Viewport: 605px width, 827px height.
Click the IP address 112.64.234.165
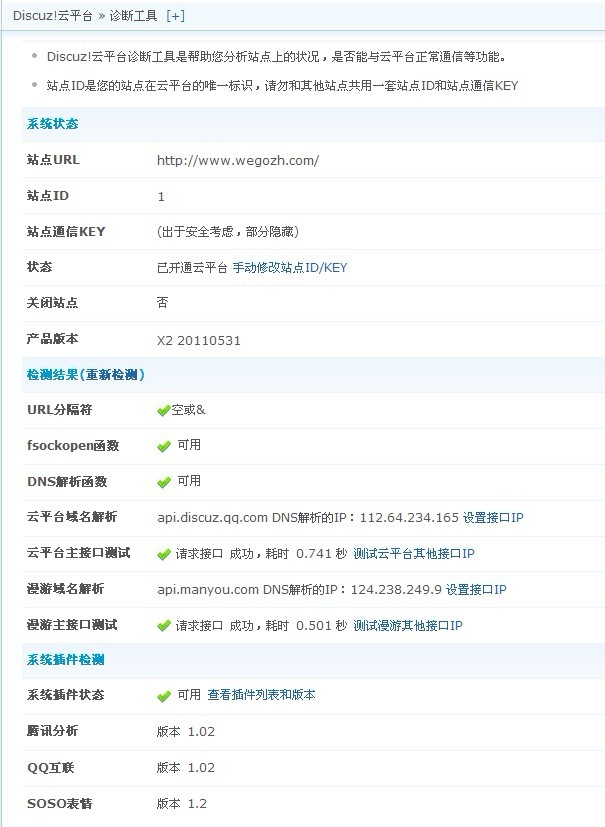(409, 517)
